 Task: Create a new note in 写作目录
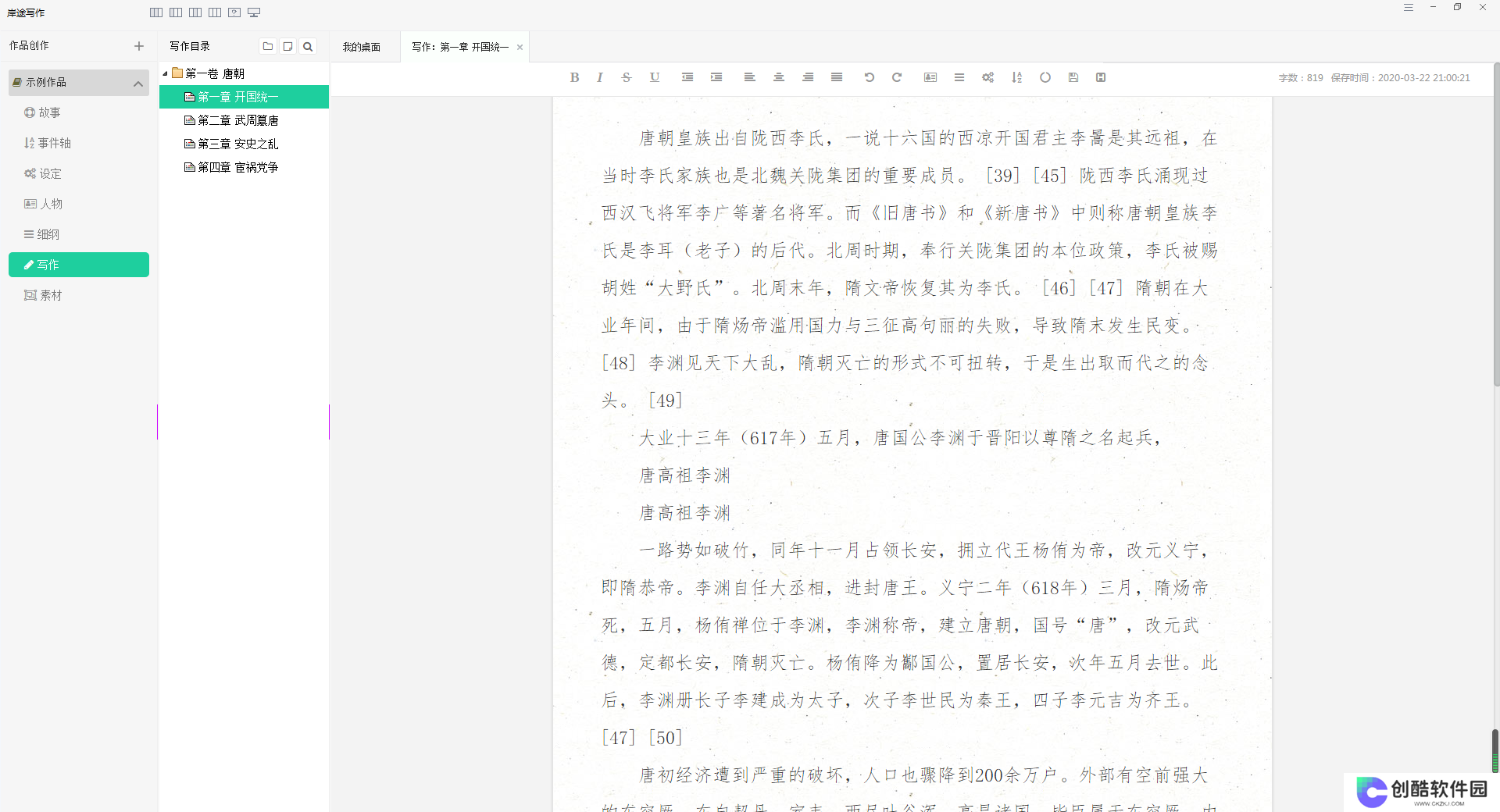click(287, 46)
